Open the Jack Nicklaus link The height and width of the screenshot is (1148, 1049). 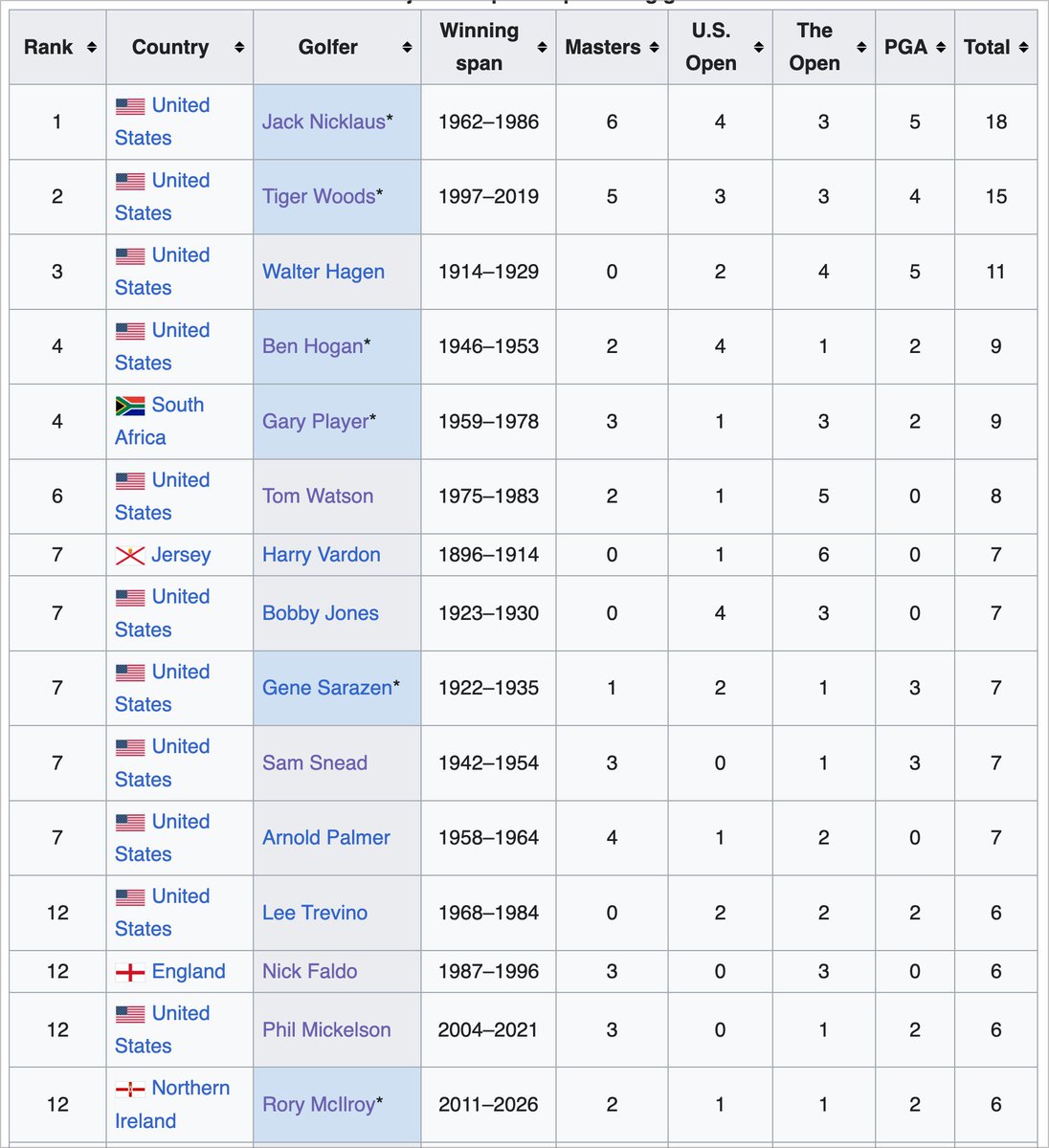(324, 121)
